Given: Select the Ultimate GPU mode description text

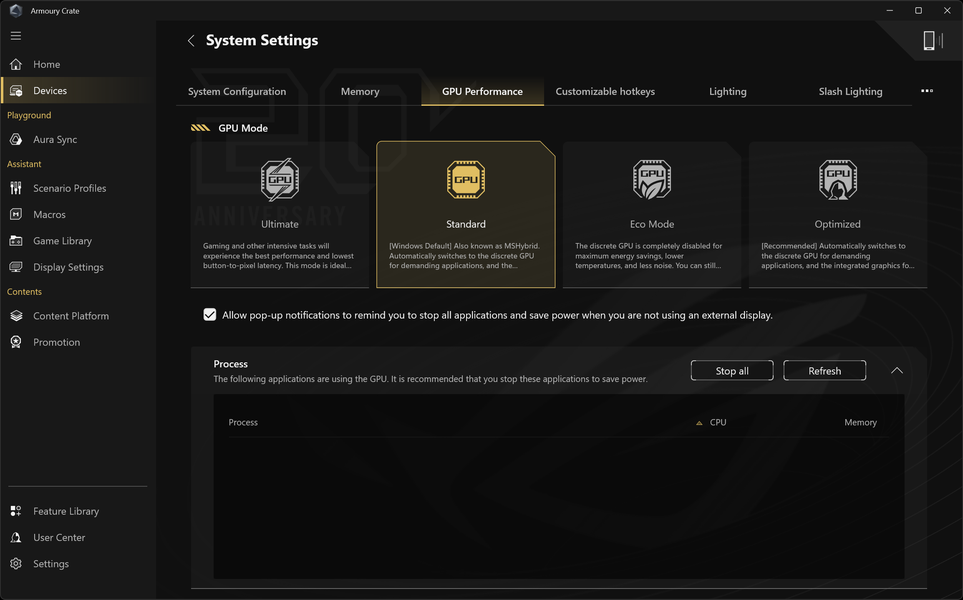Looking at the screenshot, I should click(x=279, y=256).
